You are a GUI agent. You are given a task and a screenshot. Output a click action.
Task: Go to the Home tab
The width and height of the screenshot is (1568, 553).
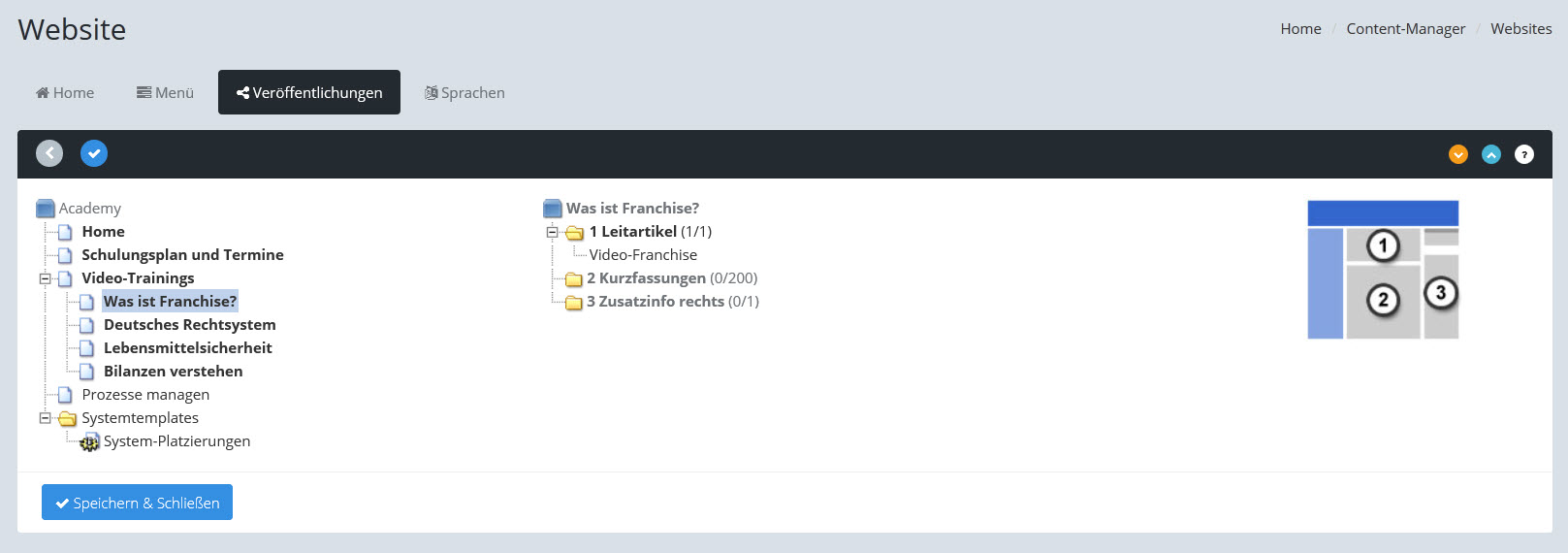65,93
